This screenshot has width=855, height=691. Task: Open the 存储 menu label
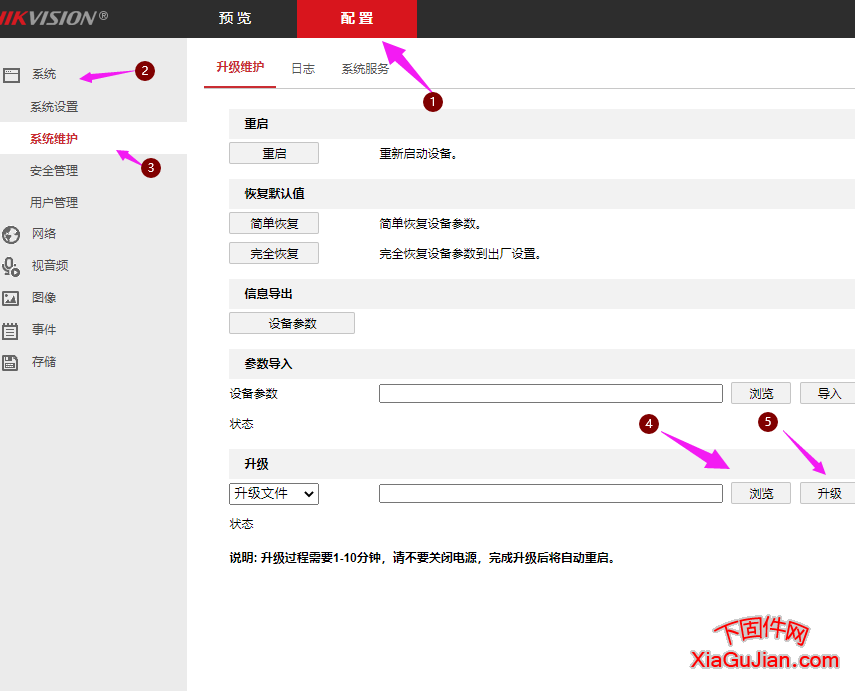point(44,362)
